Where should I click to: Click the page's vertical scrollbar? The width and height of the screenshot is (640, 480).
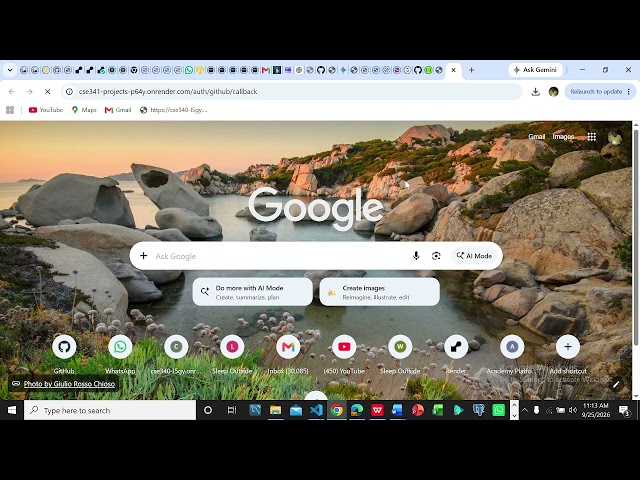[x=636, y=238]
